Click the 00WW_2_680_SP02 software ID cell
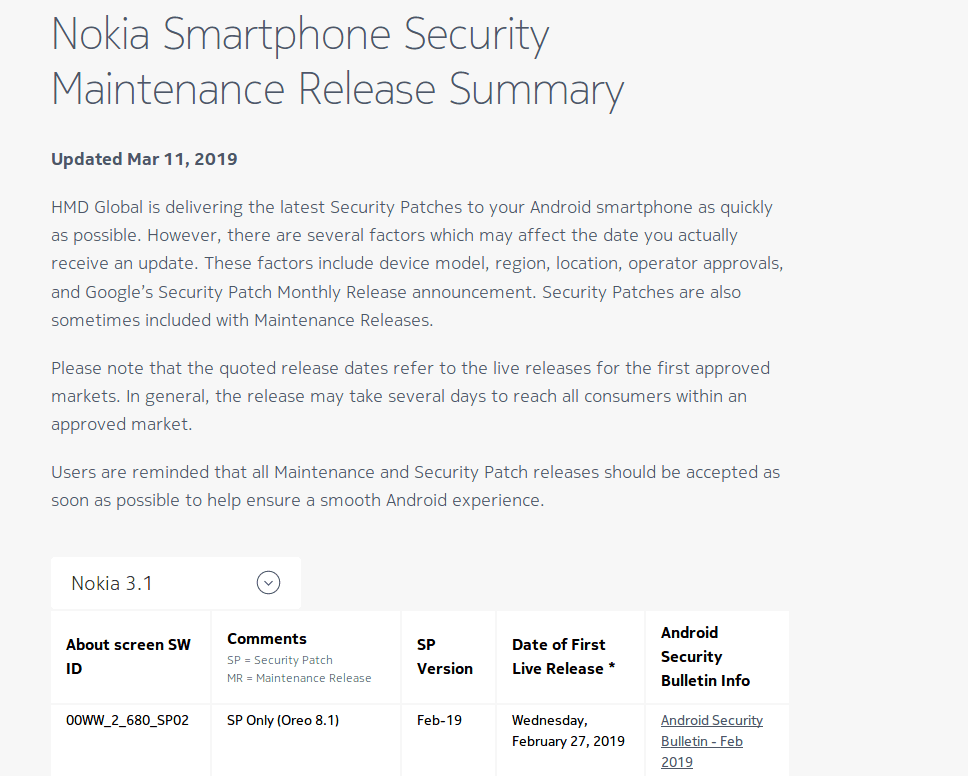Viewport: 968px width, 776px height. pos(127,720)
